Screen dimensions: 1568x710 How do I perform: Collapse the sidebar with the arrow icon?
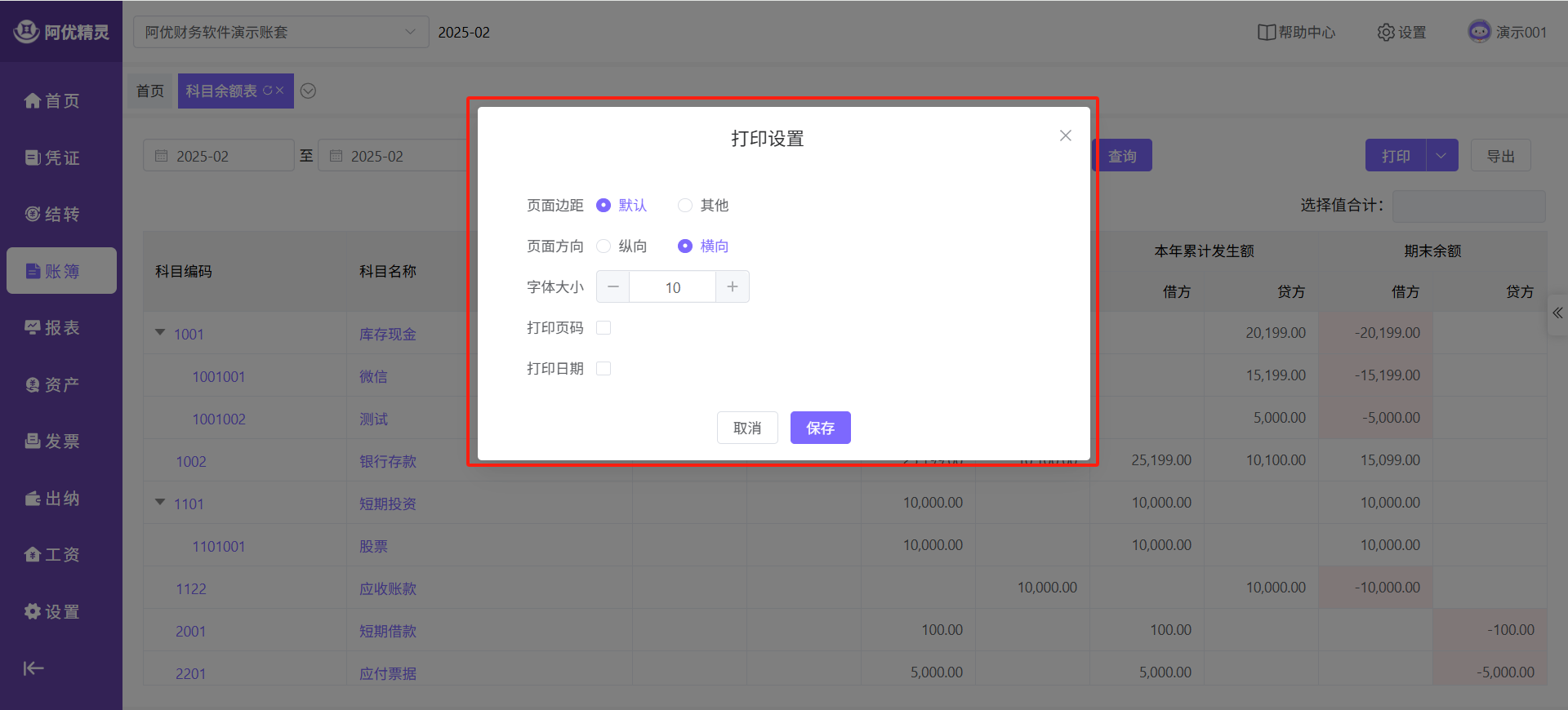coord(33,668)
